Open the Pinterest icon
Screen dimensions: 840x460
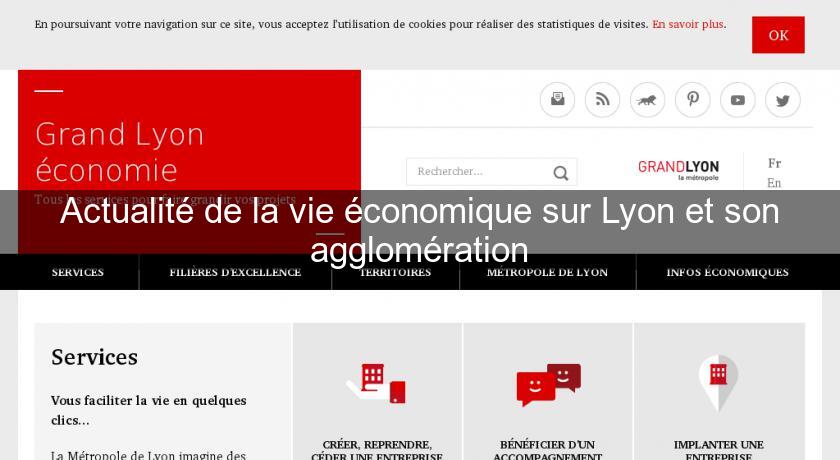tap(693, 100)
